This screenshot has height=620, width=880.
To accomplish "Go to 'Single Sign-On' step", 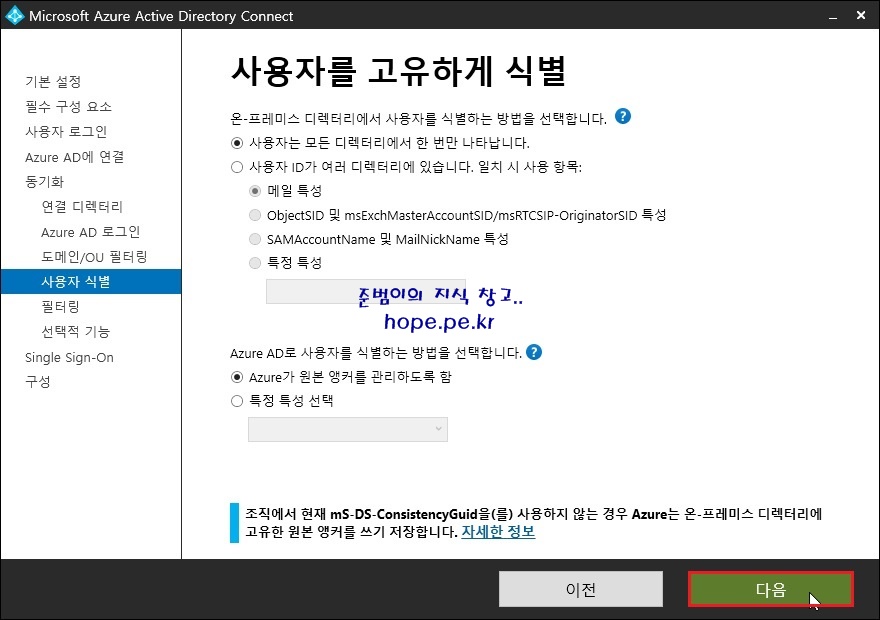I will pos(69,357).
